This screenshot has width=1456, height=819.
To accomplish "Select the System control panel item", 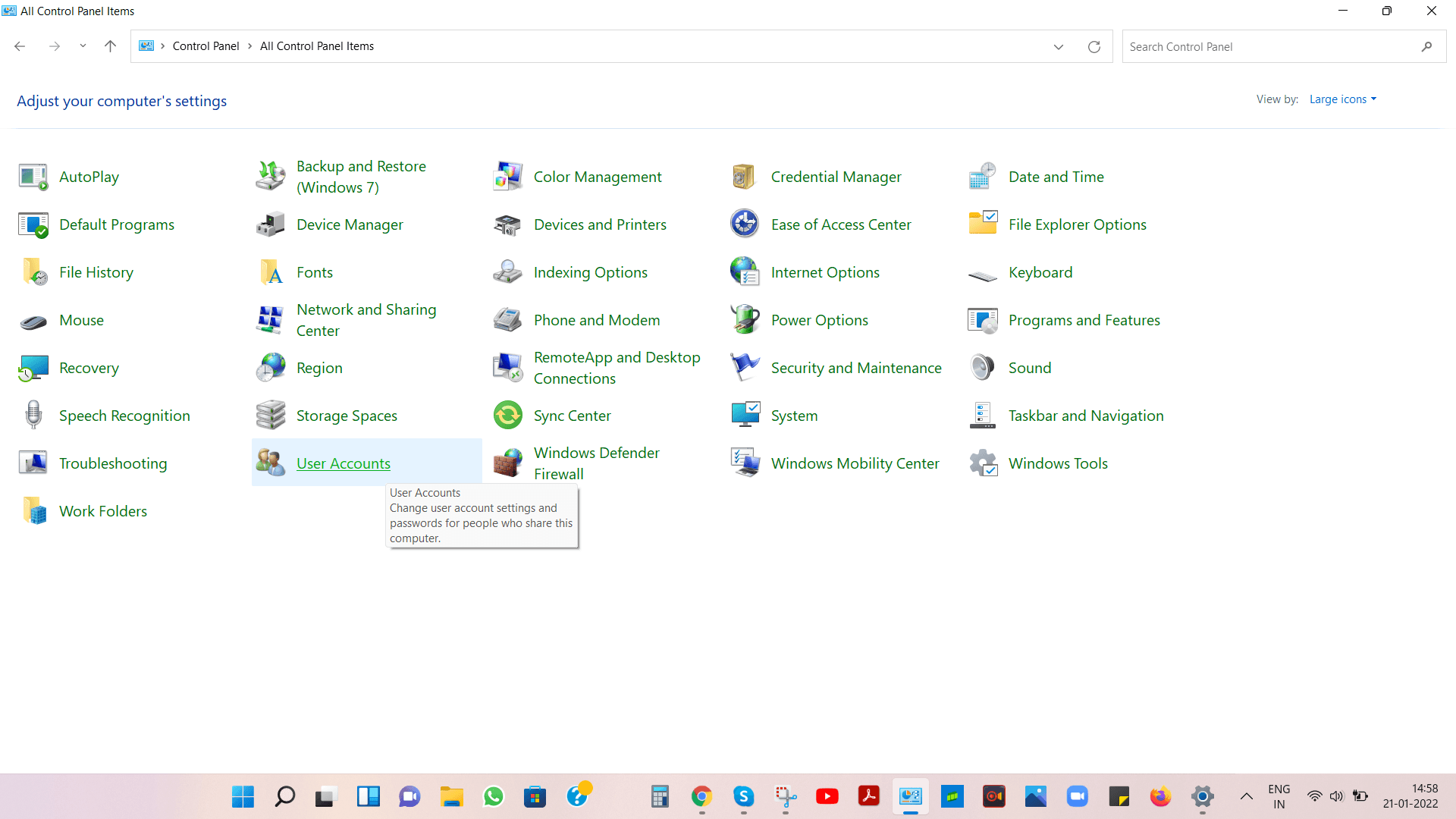I will pyautogui.click(x=794, y=415).
